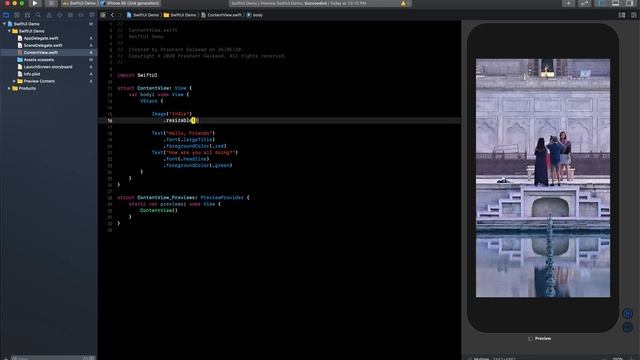Image resolution: width=640 pixels, height=360 pixels.
Task: Open the Report navigator icon
Action: click(x=91, y=15)
